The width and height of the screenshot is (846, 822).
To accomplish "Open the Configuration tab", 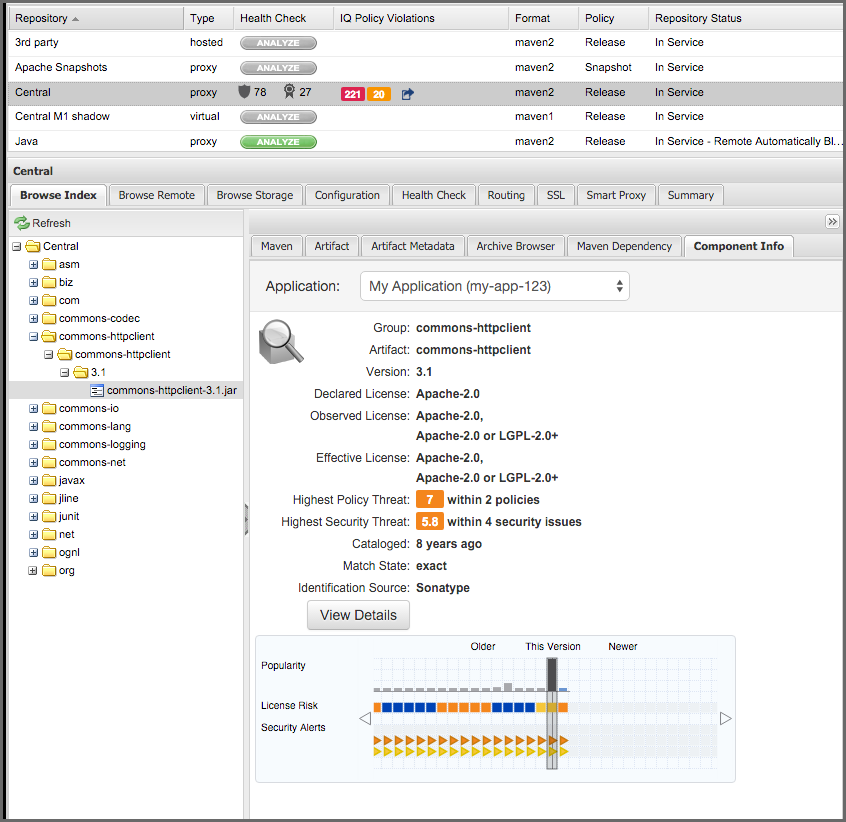I will click(x=347, y=195).
